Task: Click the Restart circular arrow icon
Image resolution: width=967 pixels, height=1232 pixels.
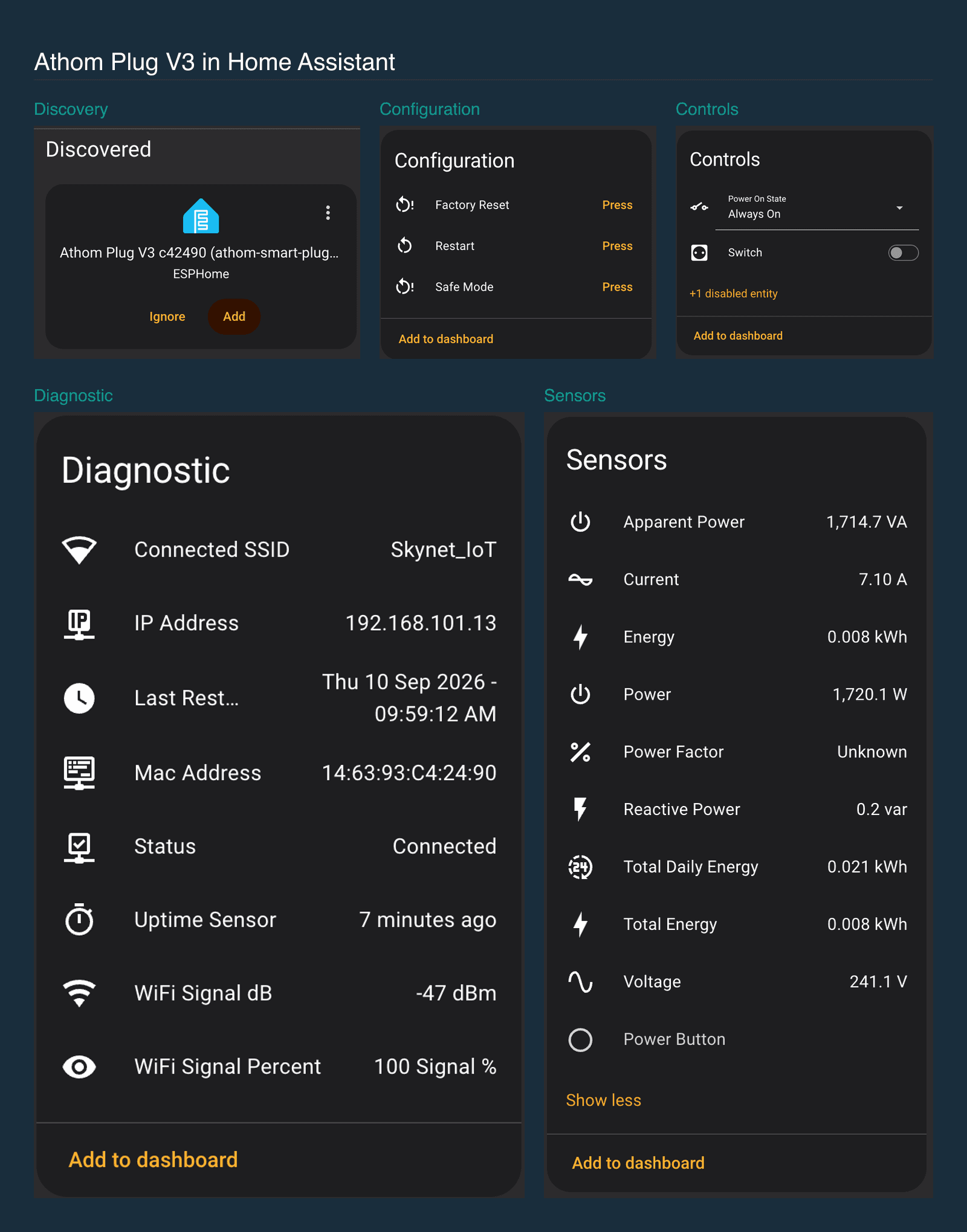Action: coord(404,246)
